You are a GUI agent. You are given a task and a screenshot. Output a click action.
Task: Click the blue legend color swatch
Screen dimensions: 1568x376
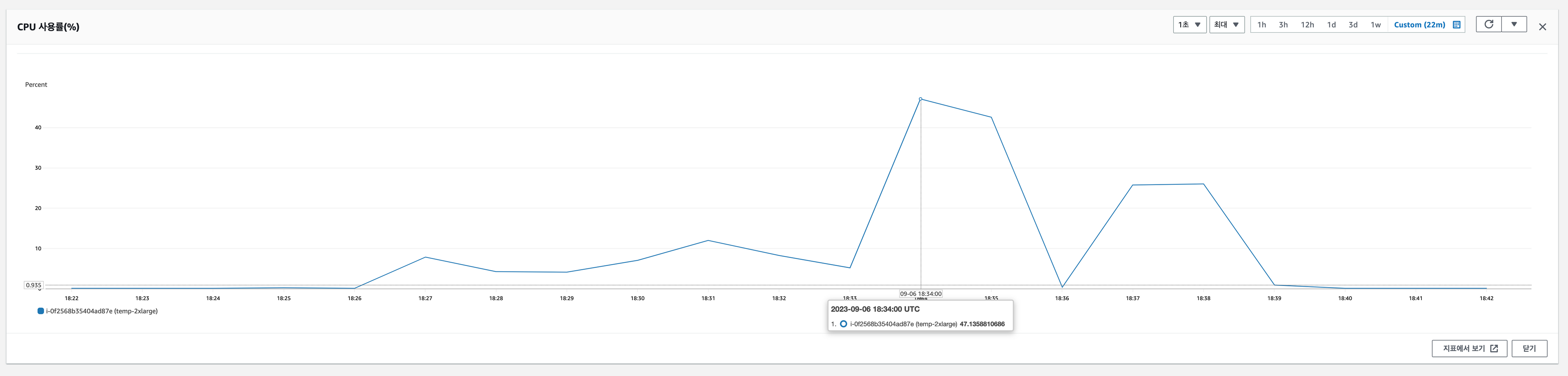(x=41, y=311)
